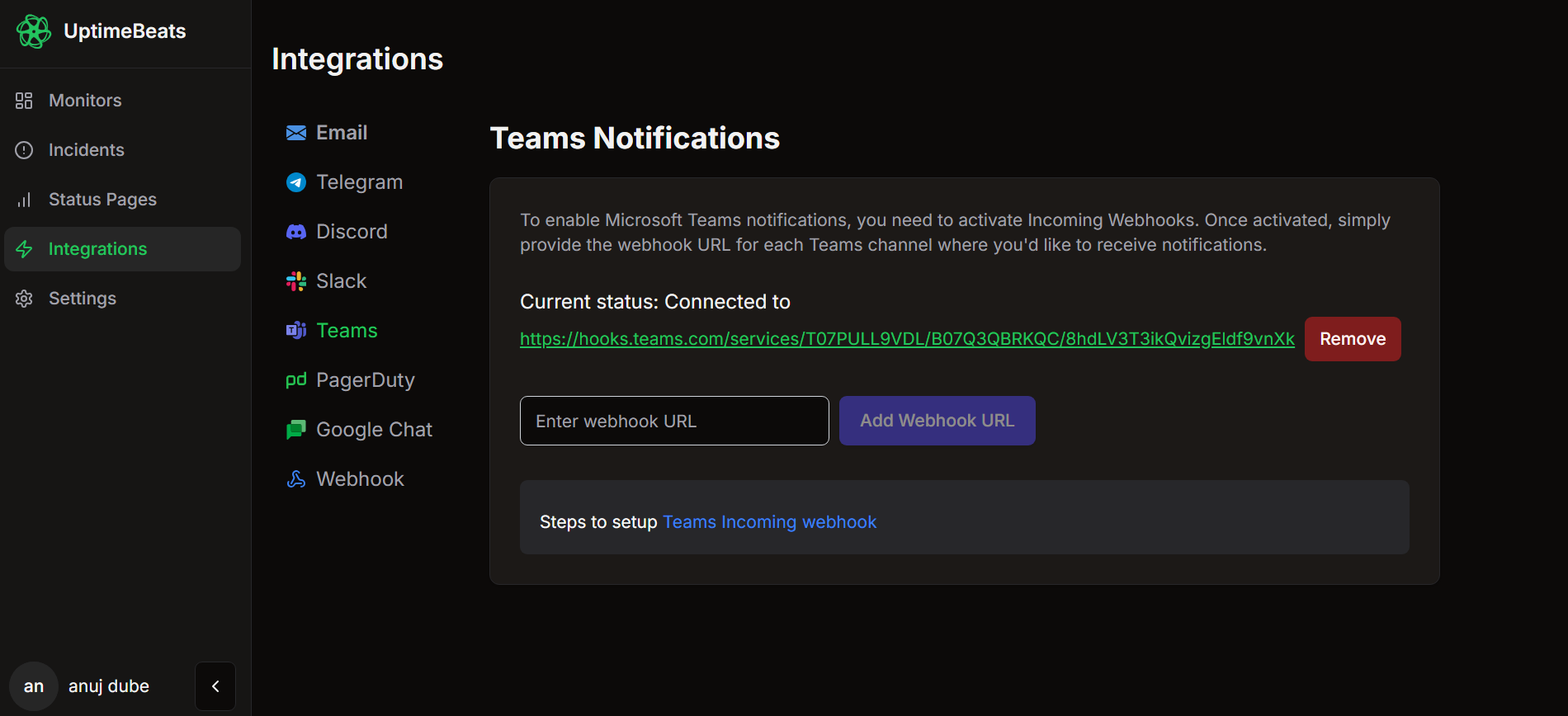Select the Telegram icon
The image size is (1568, 716).
pyautogui.click(x=296, y=182)
